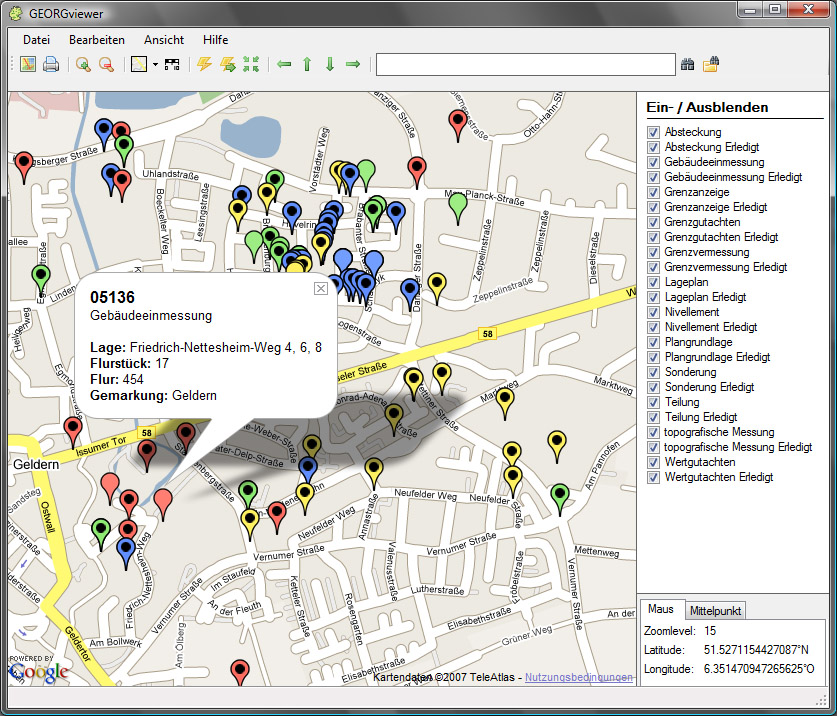837x716 pixels.
Task: Switch to the Mittelpunkt tab
Action: pyautogui.click(x=715, y=610)
